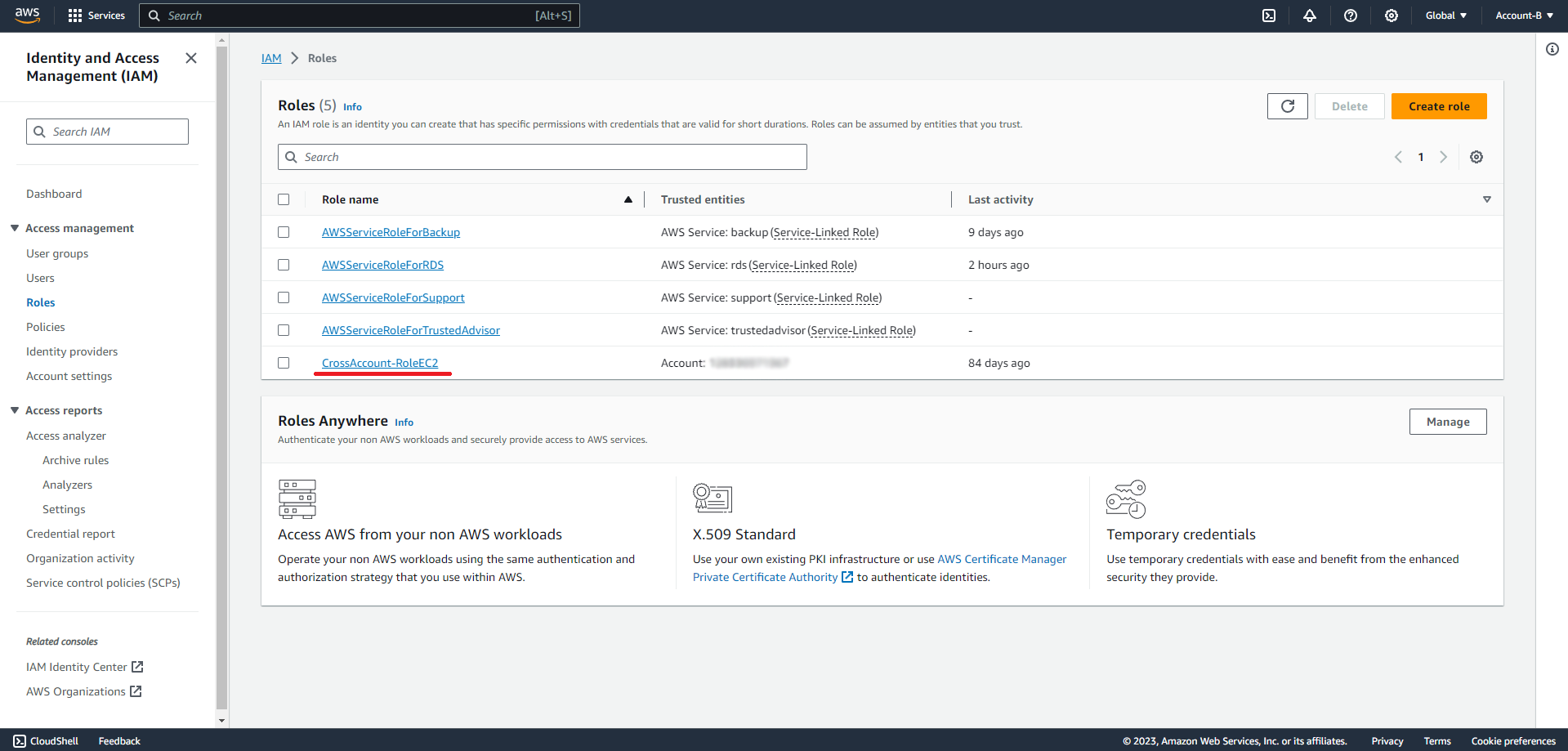Open the Global region dropdown
Screen dimensions: 1568x751
click(x=1446, y=16)
